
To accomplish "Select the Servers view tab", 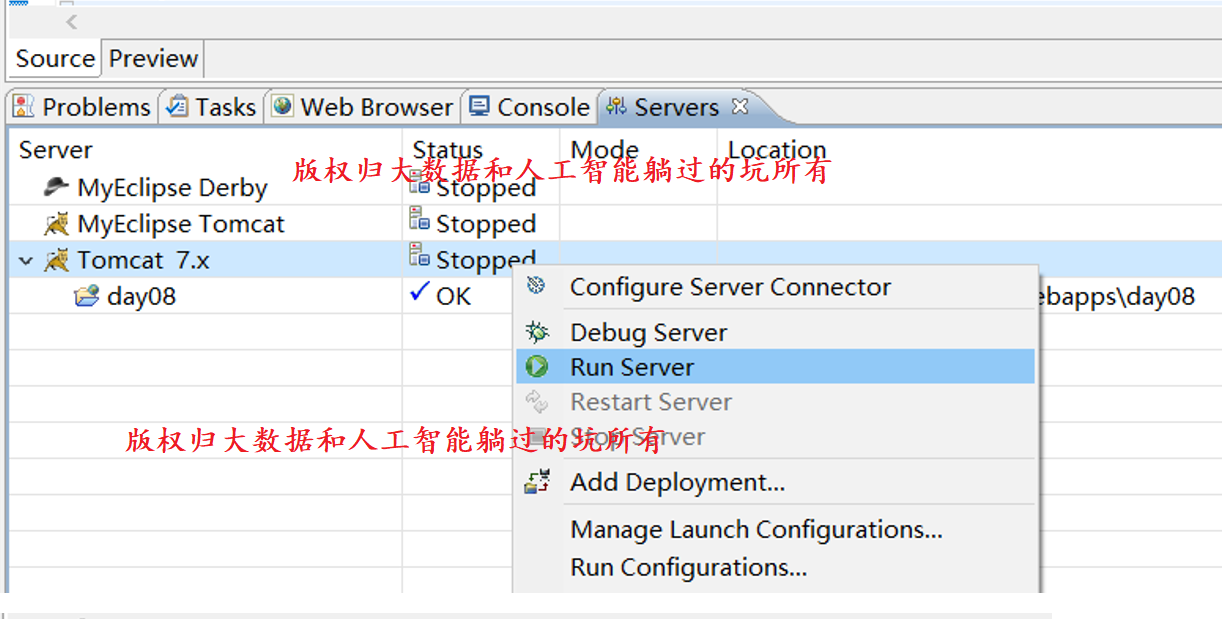I will click(677, 107).
